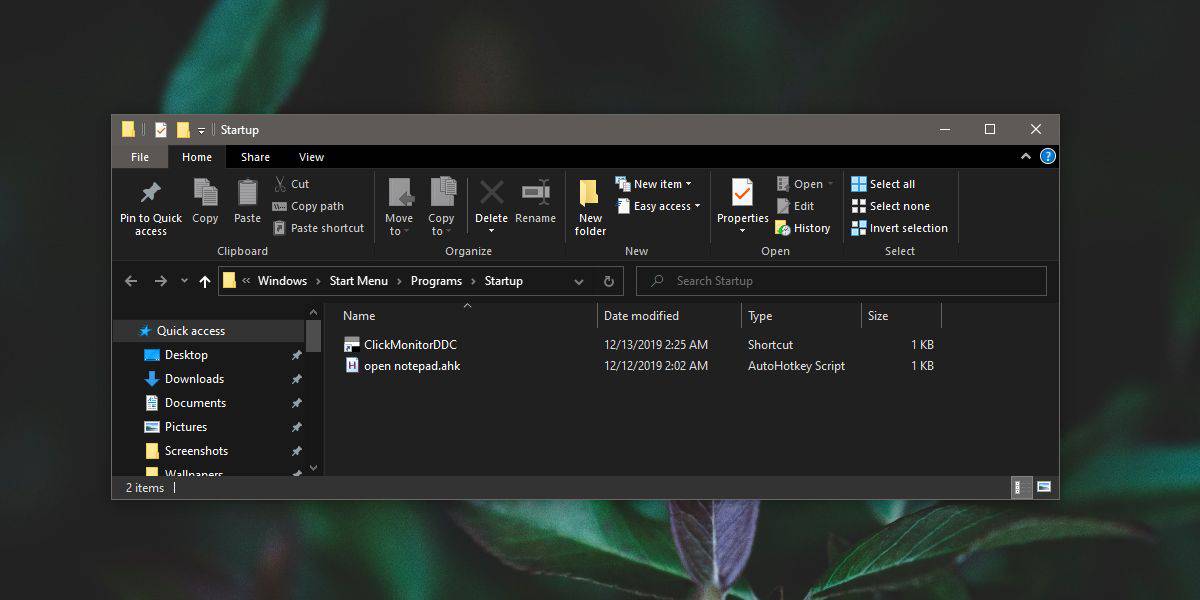
Task: Click Start Menu in the breadcrumb
Action: pyautogui.click(x=359, y=281)
